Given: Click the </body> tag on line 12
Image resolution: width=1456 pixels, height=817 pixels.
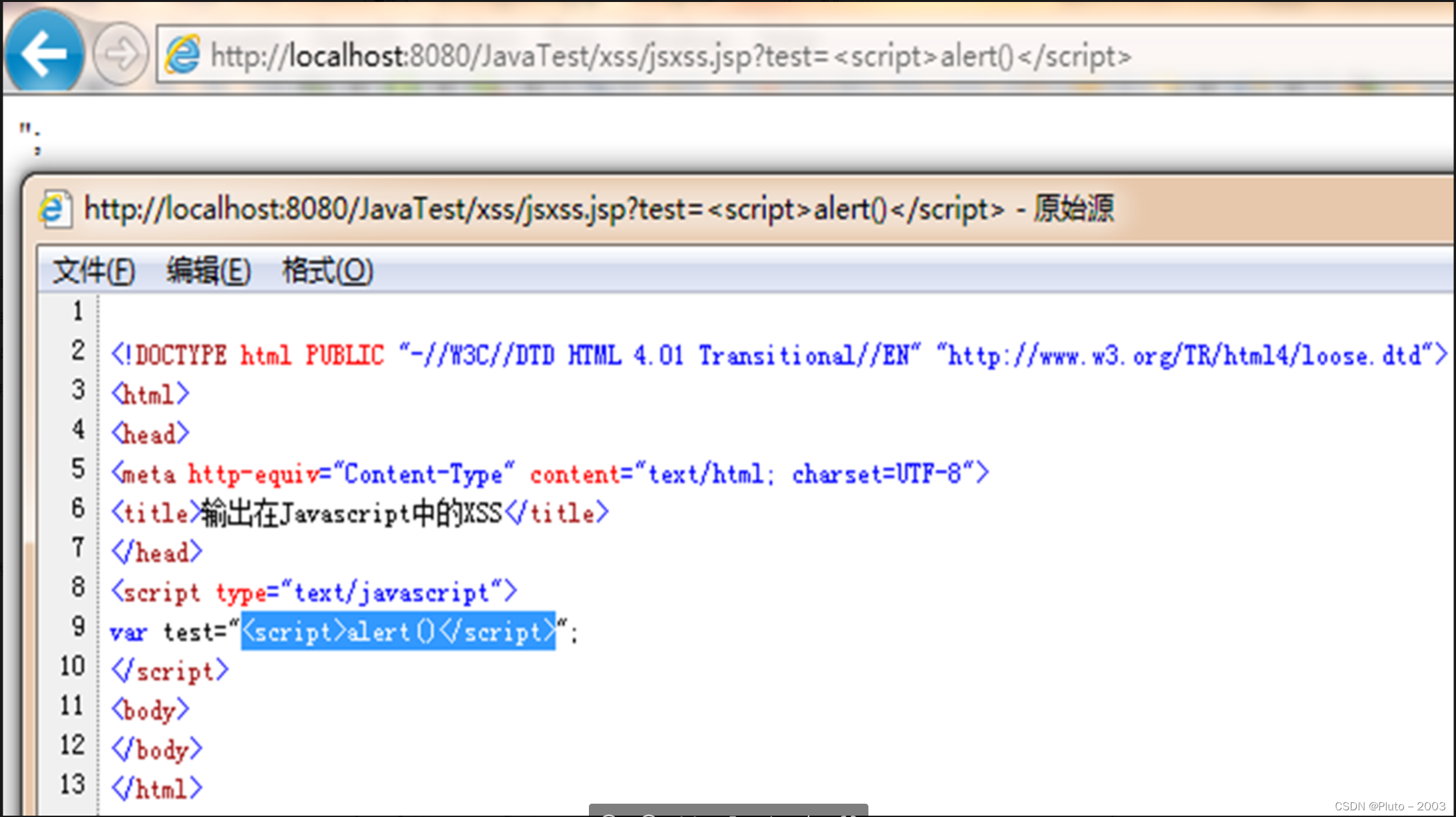Looking at the screenshot, I should click(157, 750).
